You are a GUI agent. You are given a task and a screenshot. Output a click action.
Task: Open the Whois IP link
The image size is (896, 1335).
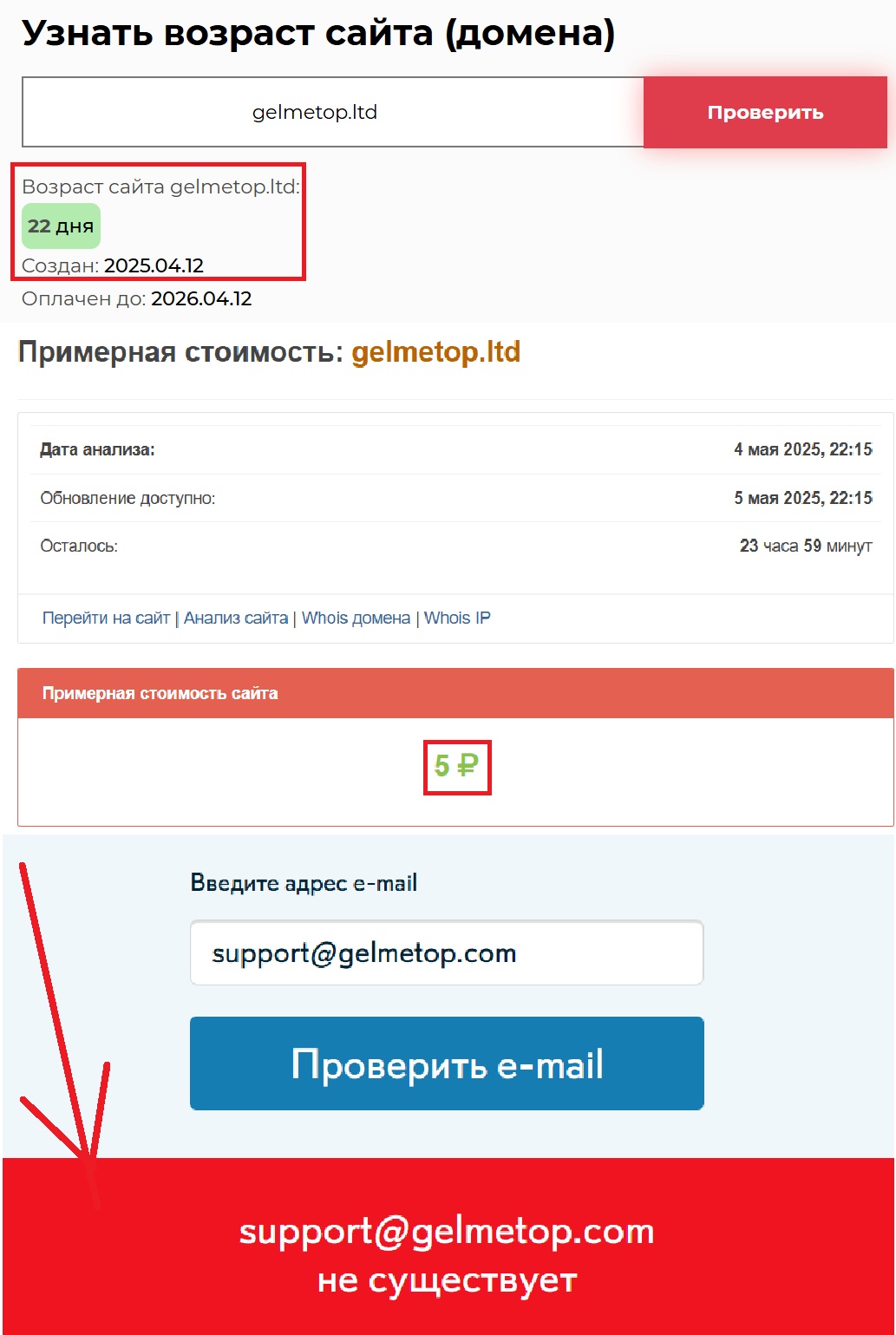(x=457, y=618)
